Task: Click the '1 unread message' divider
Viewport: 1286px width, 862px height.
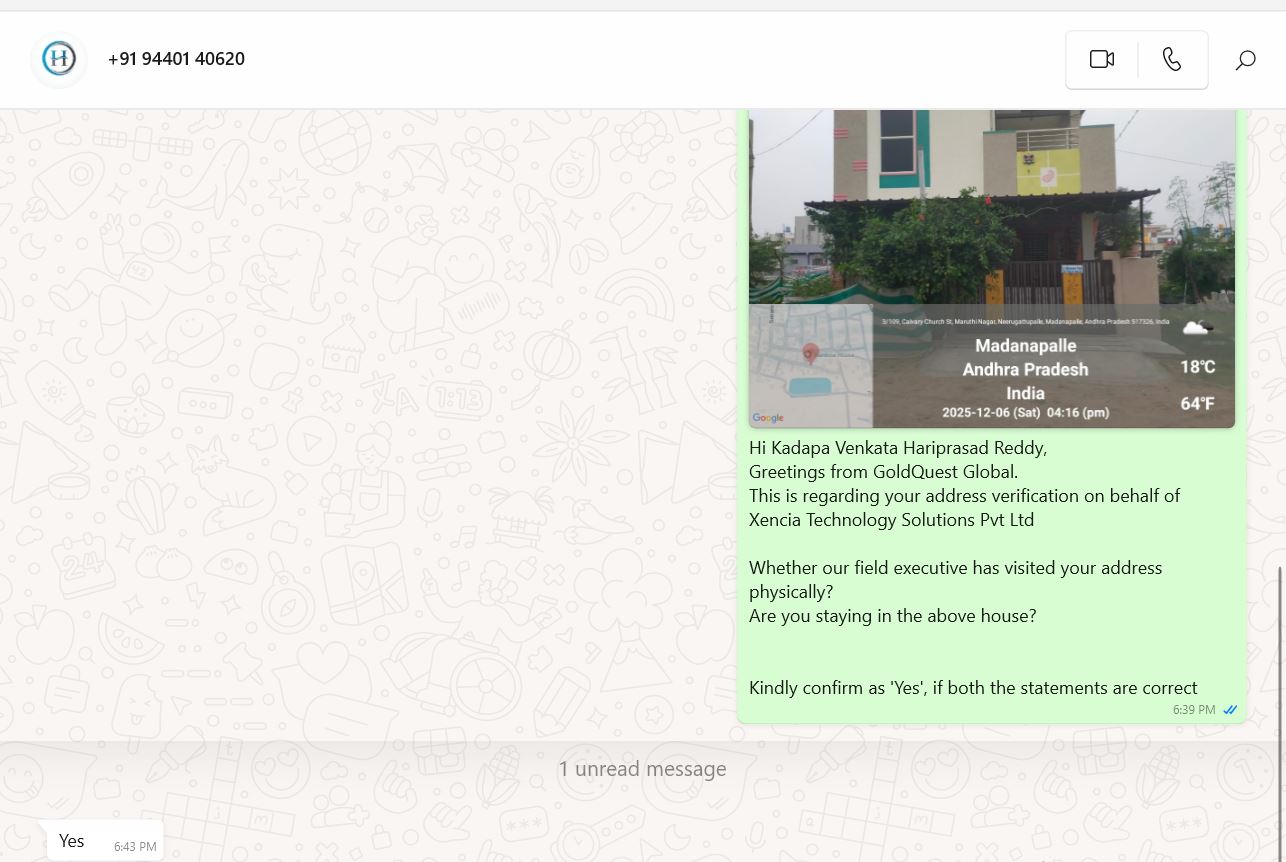Action: tap(642, 769)
